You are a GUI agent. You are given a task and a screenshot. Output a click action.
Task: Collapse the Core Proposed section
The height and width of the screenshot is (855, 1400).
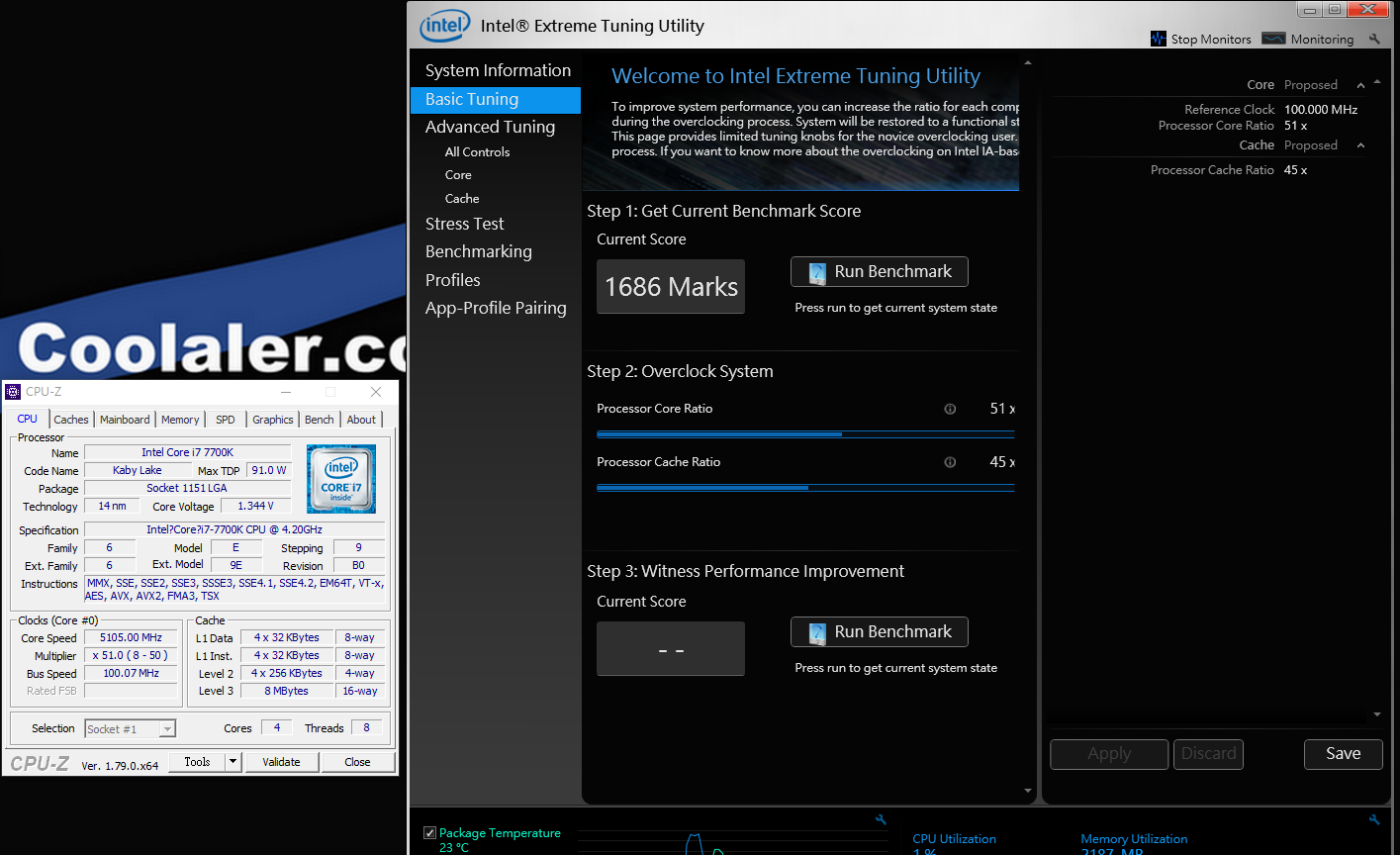tap(1361, 85)
